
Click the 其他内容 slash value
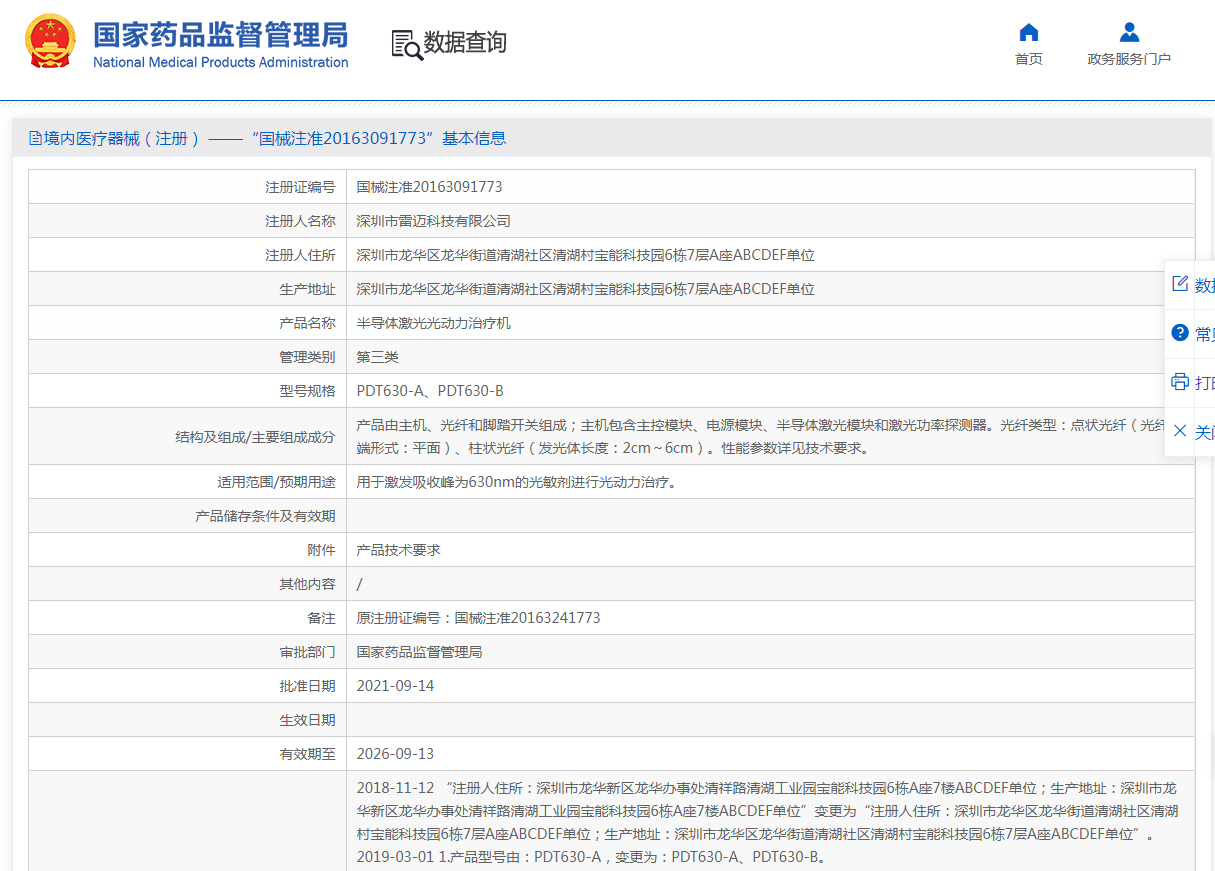[x=360, y=584]
